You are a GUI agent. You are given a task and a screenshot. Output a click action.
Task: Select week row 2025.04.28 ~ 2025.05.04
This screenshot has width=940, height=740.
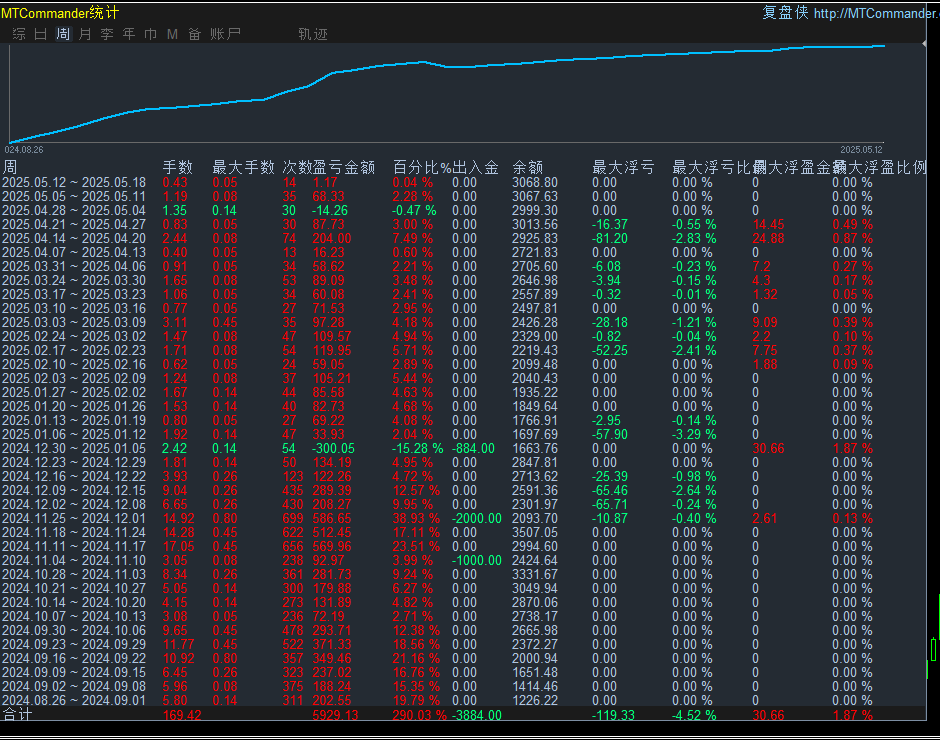point(463,210)
